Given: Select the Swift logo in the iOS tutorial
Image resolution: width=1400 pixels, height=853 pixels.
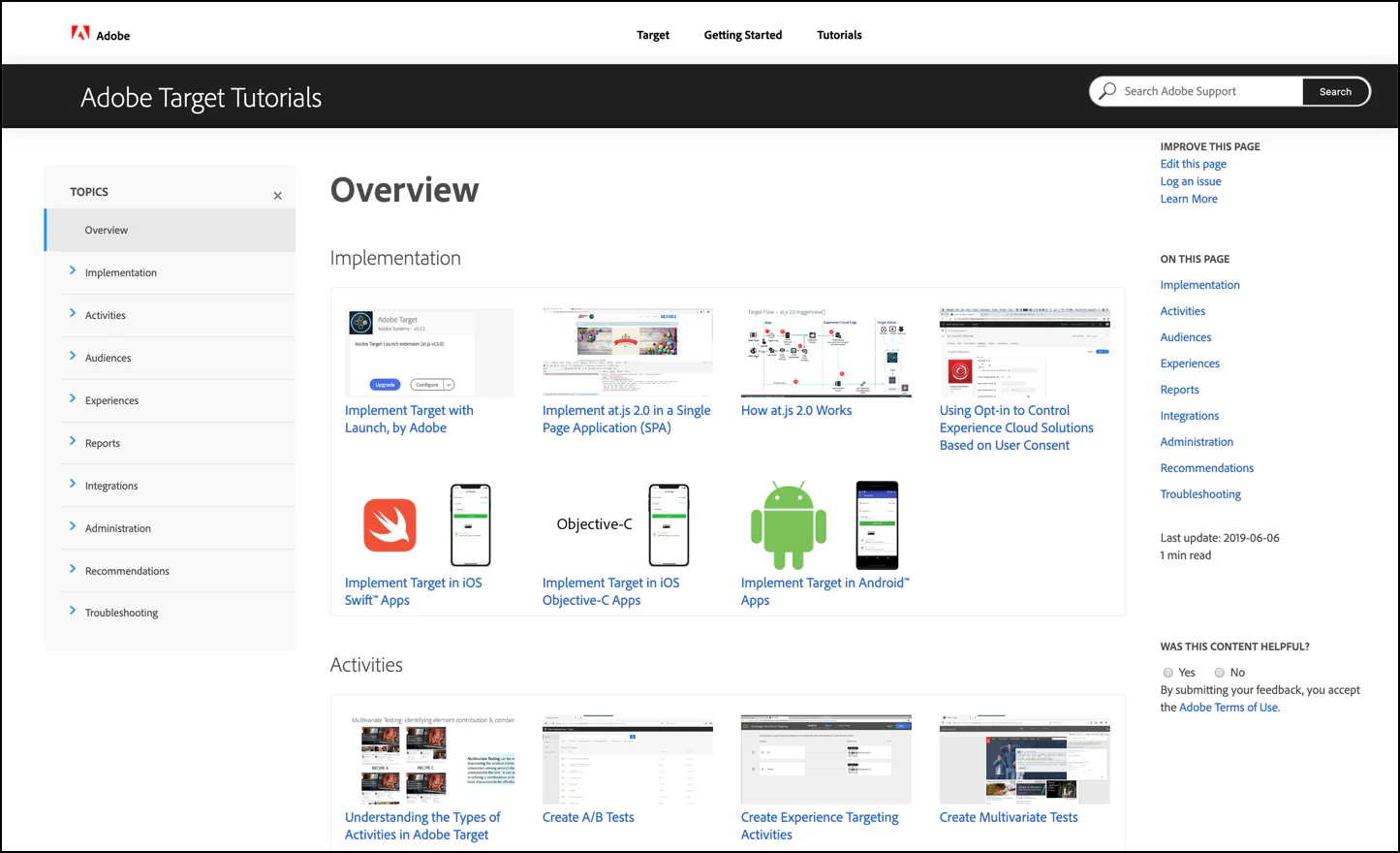Looking at the screenshot, I should [x=389, y=524].
